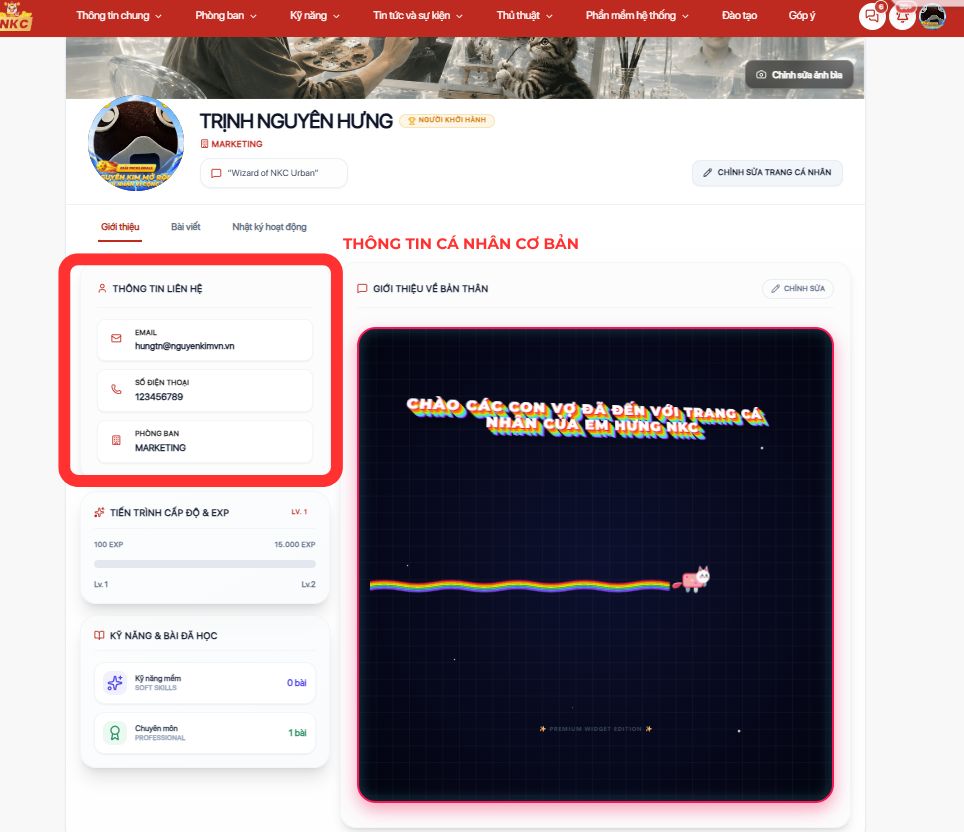Click the book icon of Kỹ năng & bài đã học
The width and height of the screenshot is (964, 832).
pyautogui.click(x=98, y=635)
